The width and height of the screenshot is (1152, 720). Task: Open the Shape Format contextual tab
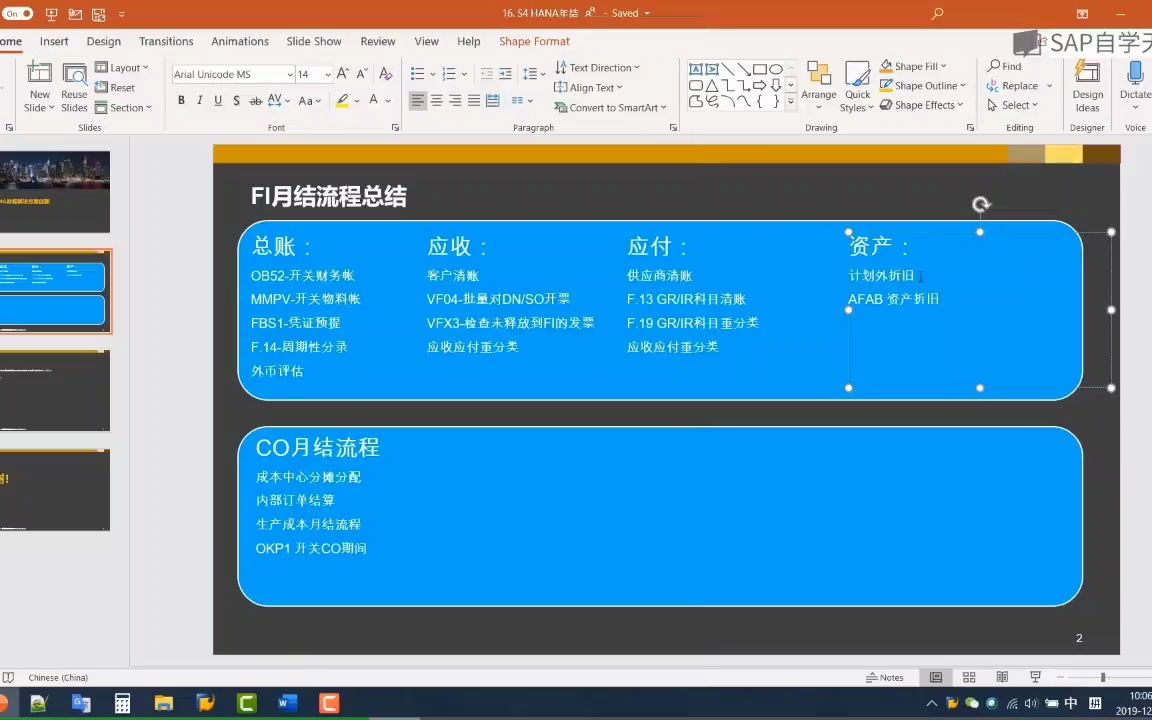[x=534, y=41]
